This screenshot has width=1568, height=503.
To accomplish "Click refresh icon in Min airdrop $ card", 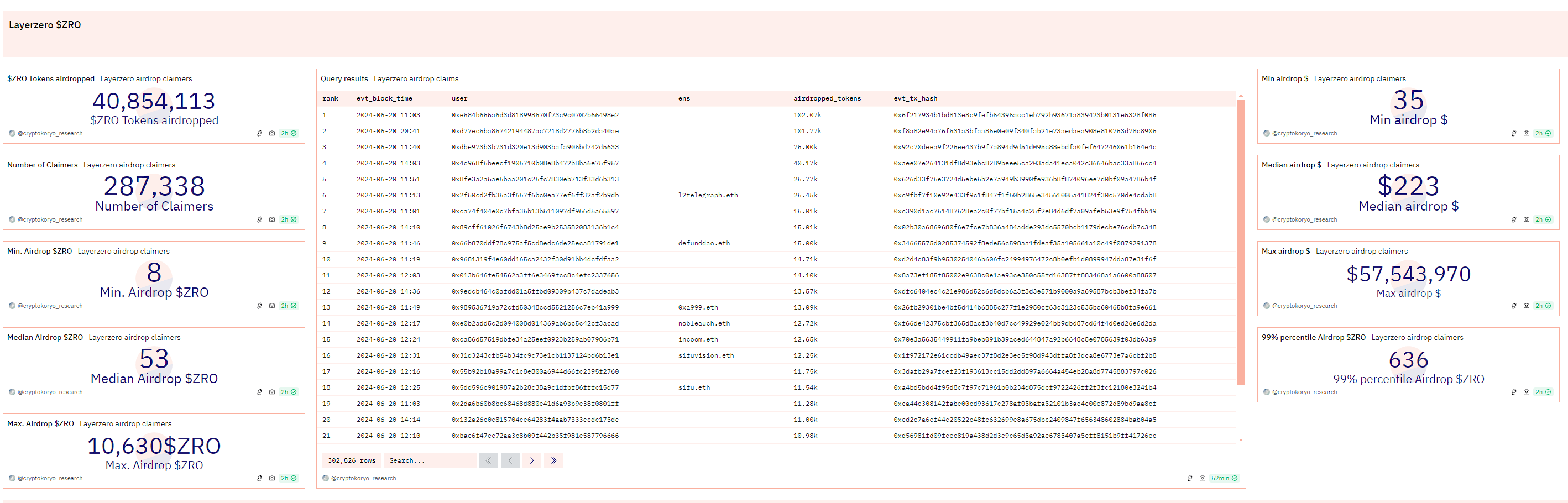I will [1514, 133].
